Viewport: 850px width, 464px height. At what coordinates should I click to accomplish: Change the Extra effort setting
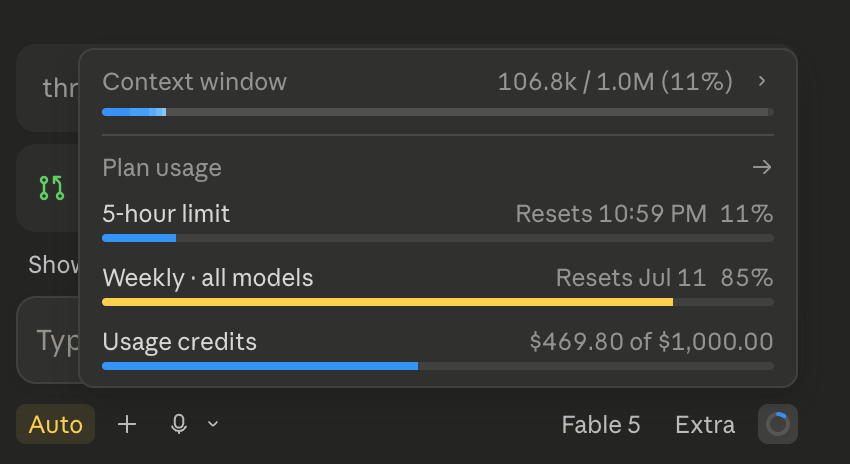(705, 424)
